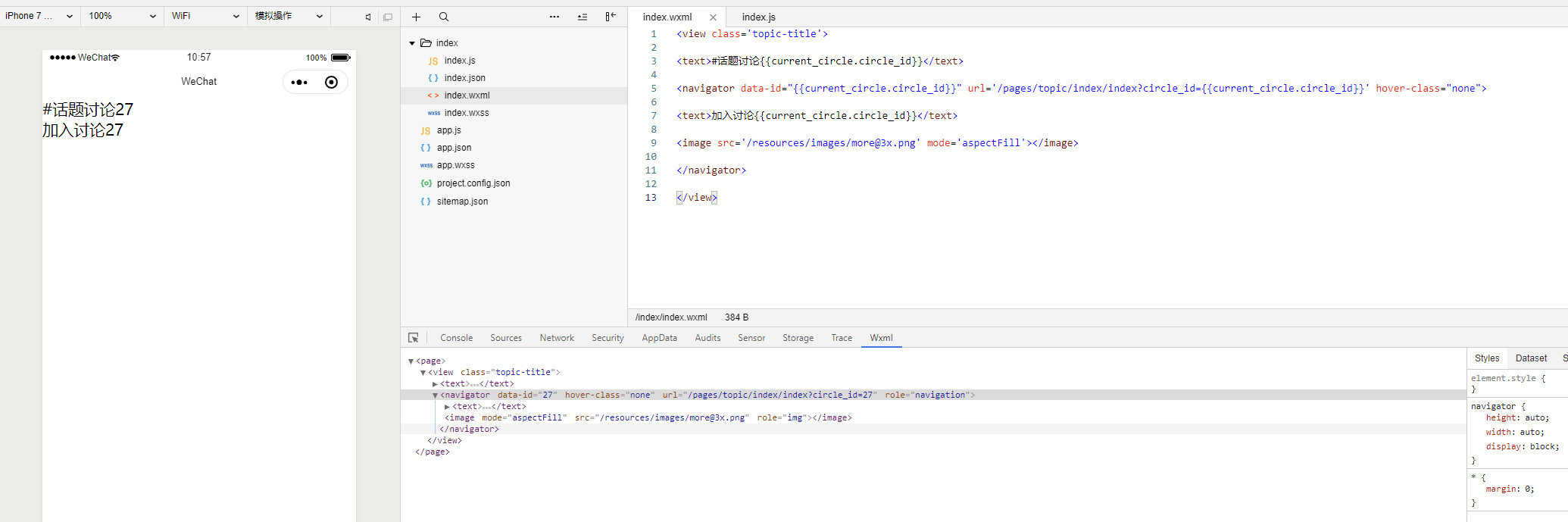Close the index.wxml editor tab

click(713, 17)
